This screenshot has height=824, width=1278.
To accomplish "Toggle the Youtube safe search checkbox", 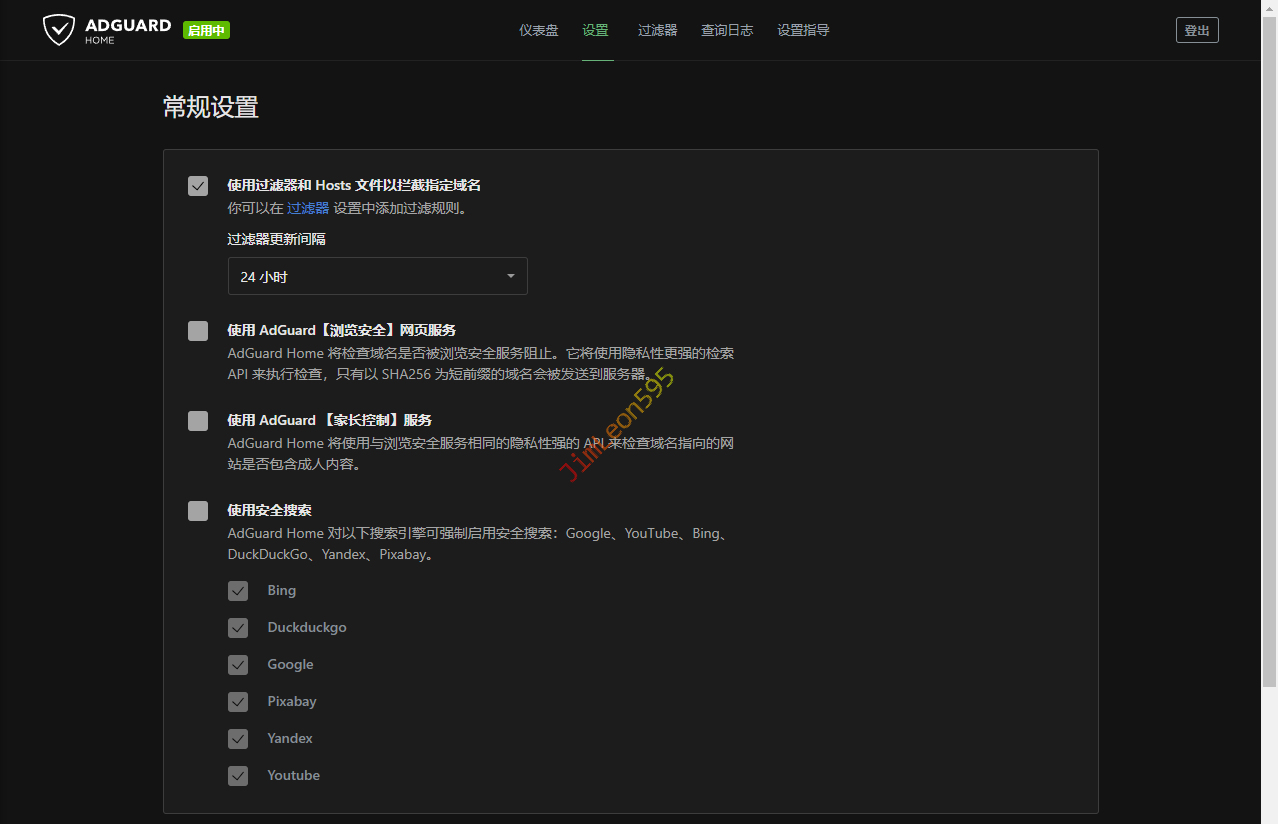I will pyautogui.click(x=238, y=776).
